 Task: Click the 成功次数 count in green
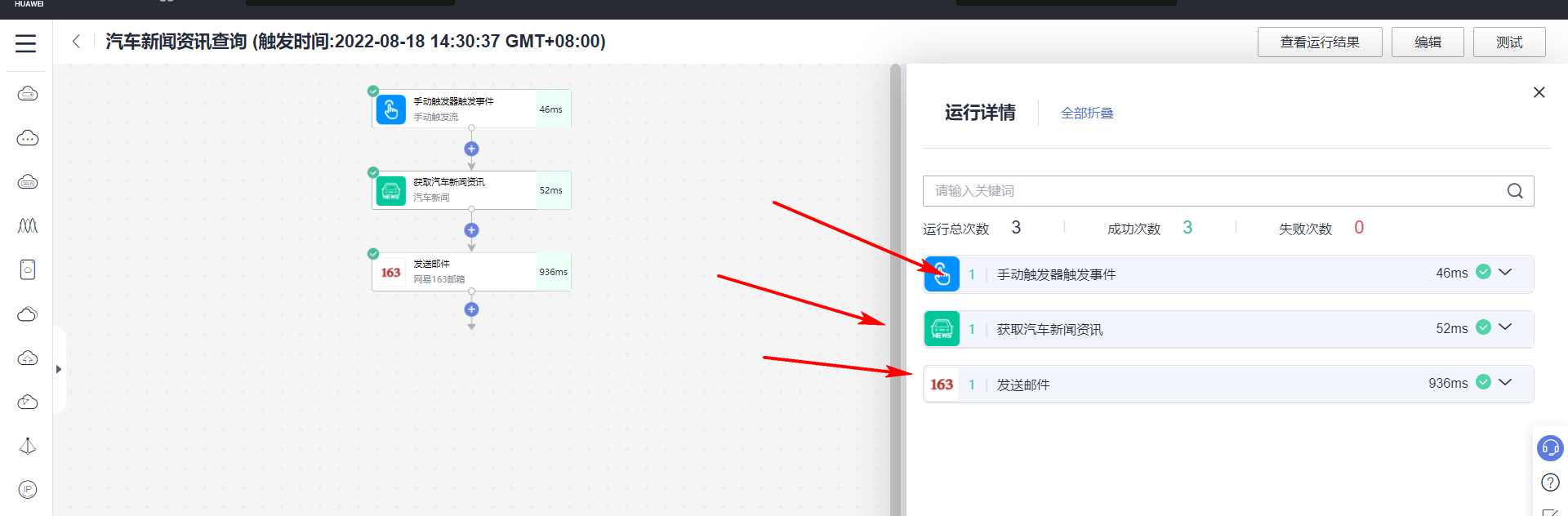pos(1187,228)
